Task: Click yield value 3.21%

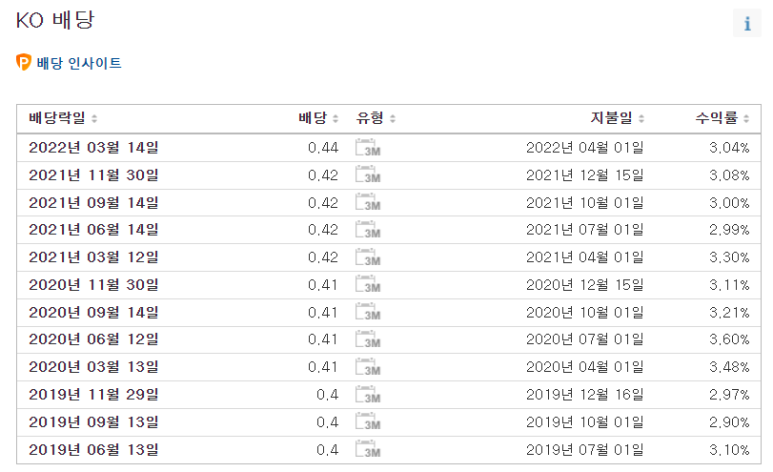Action: [x=729, y=313]
